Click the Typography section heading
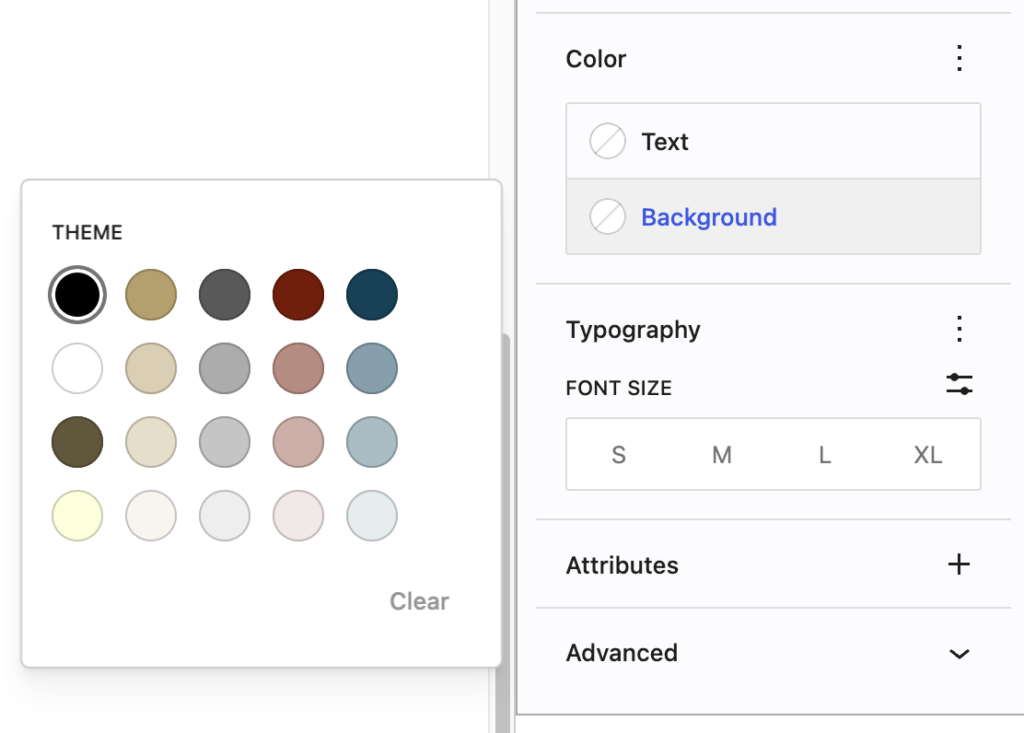 [x=633, y=330]
